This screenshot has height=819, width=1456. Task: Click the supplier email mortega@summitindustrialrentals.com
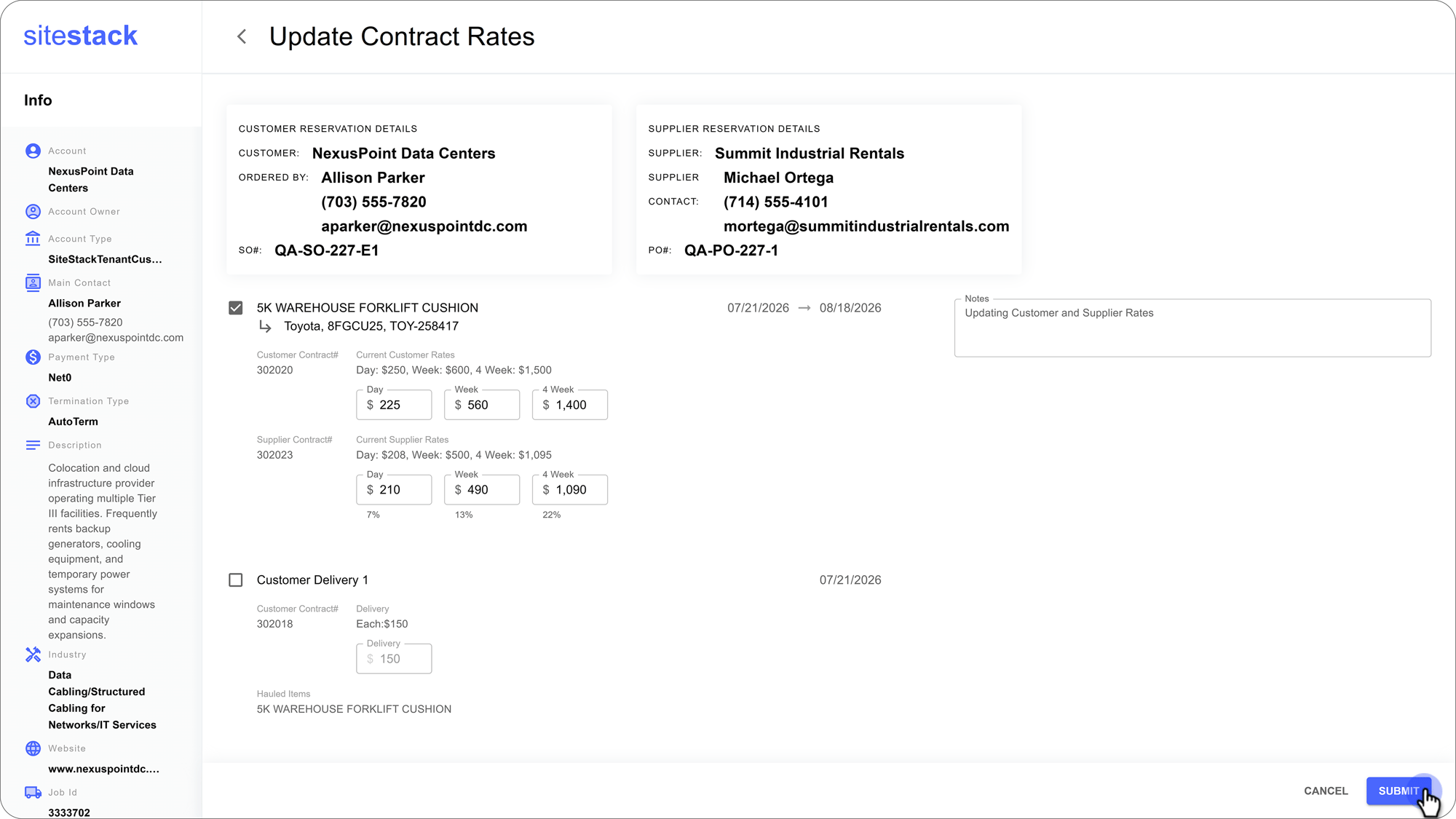click(866, 226)
